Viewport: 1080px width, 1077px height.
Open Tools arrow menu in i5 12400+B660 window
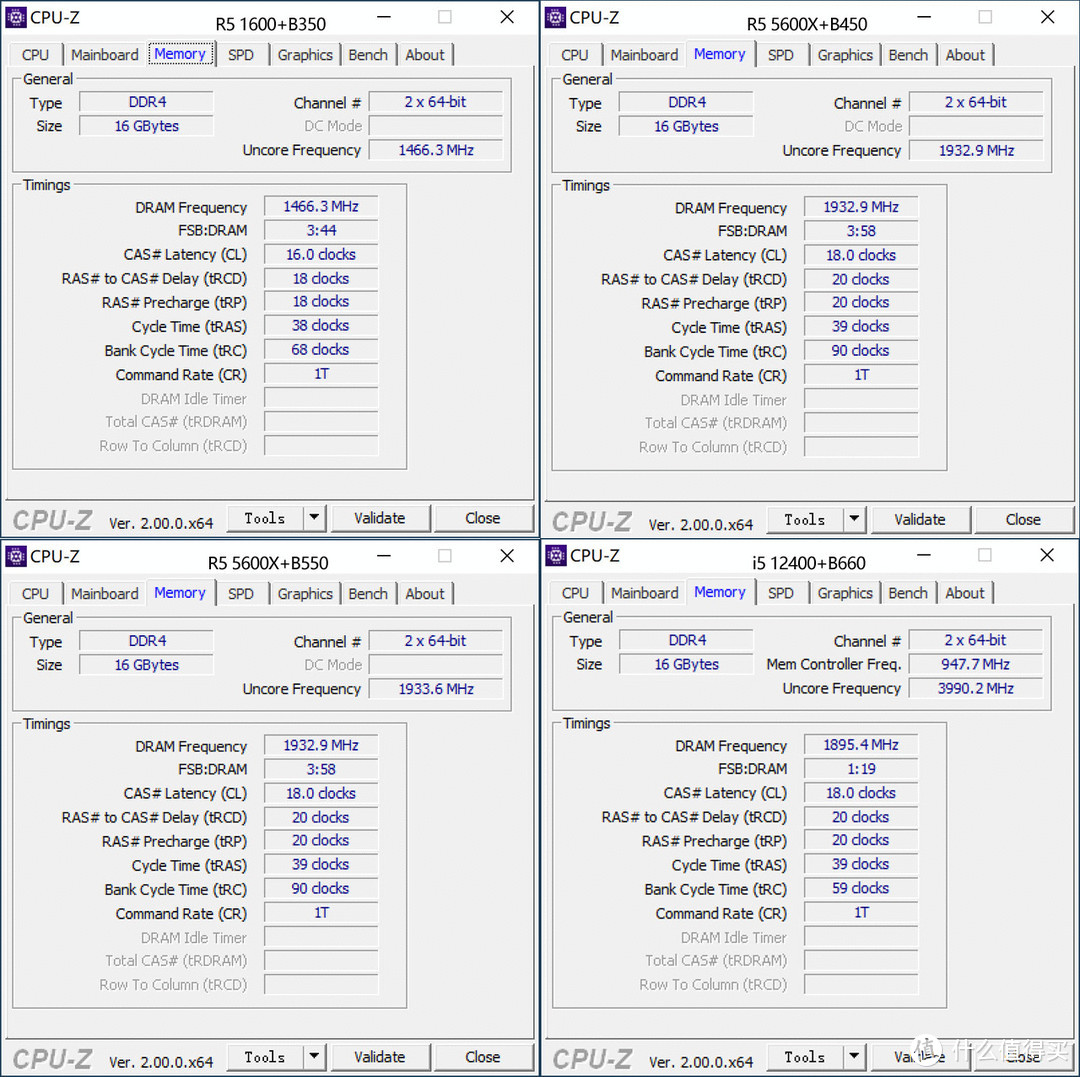tap(854, 1057)
